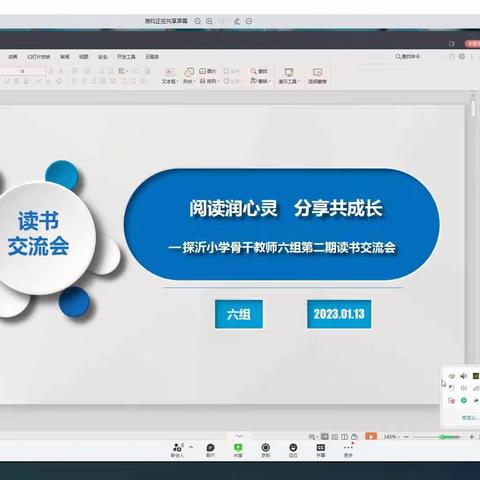Switch to normal view in the status bar

click(x=325, y=436)
